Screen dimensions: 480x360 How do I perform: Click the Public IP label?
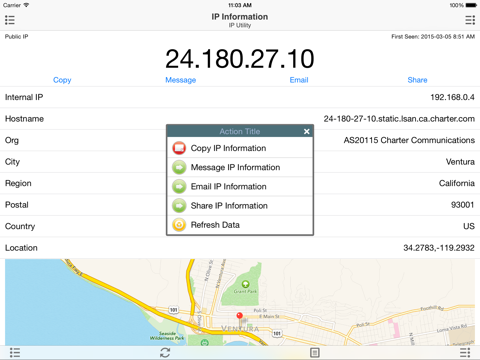pos(16,37)
